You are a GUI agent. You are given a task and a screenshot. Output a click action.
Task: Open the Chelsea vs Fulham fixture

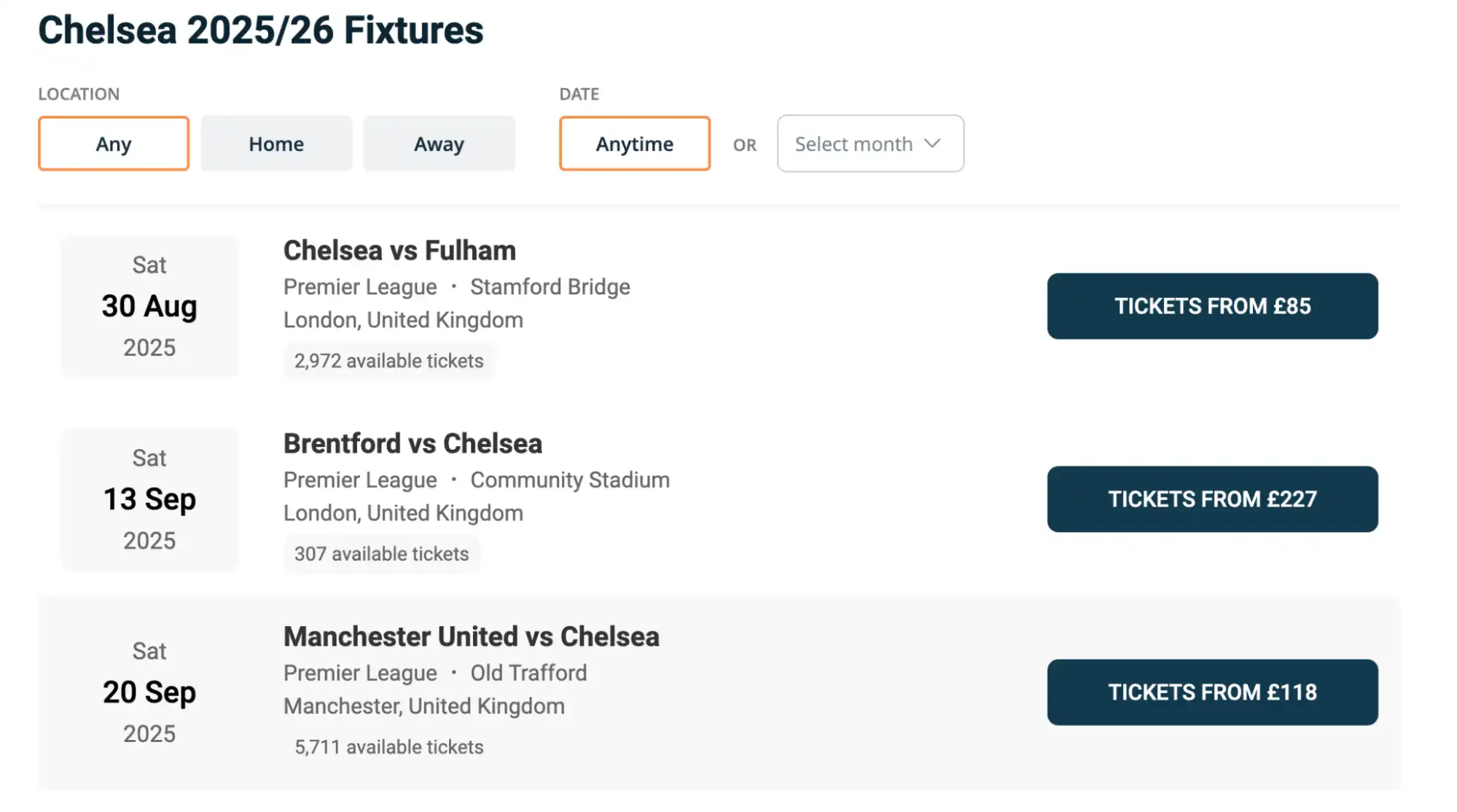coord(399,250)
